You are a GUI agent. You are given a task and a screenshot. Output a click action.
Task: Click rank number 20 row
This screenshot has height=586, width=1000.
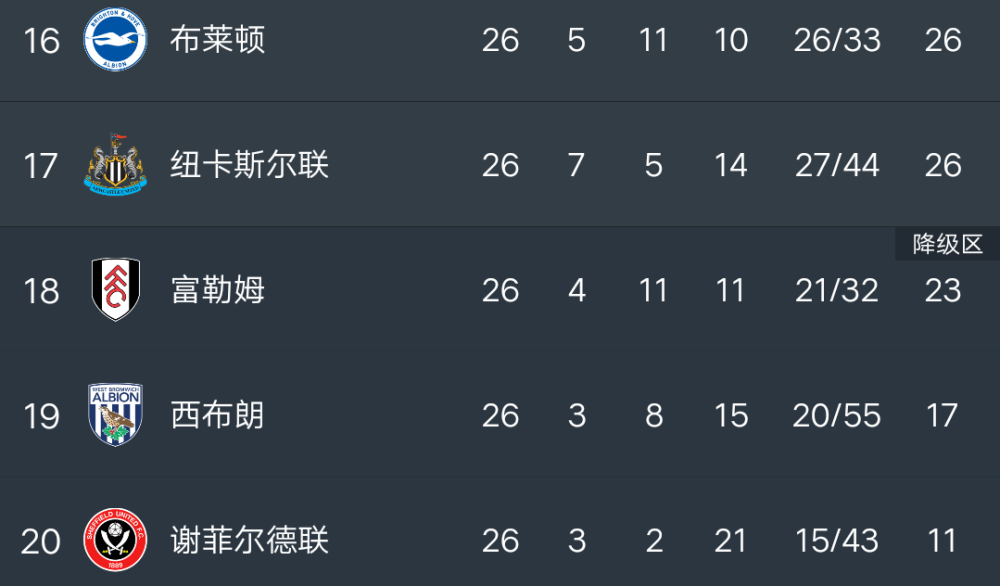[x=41, y=541]
